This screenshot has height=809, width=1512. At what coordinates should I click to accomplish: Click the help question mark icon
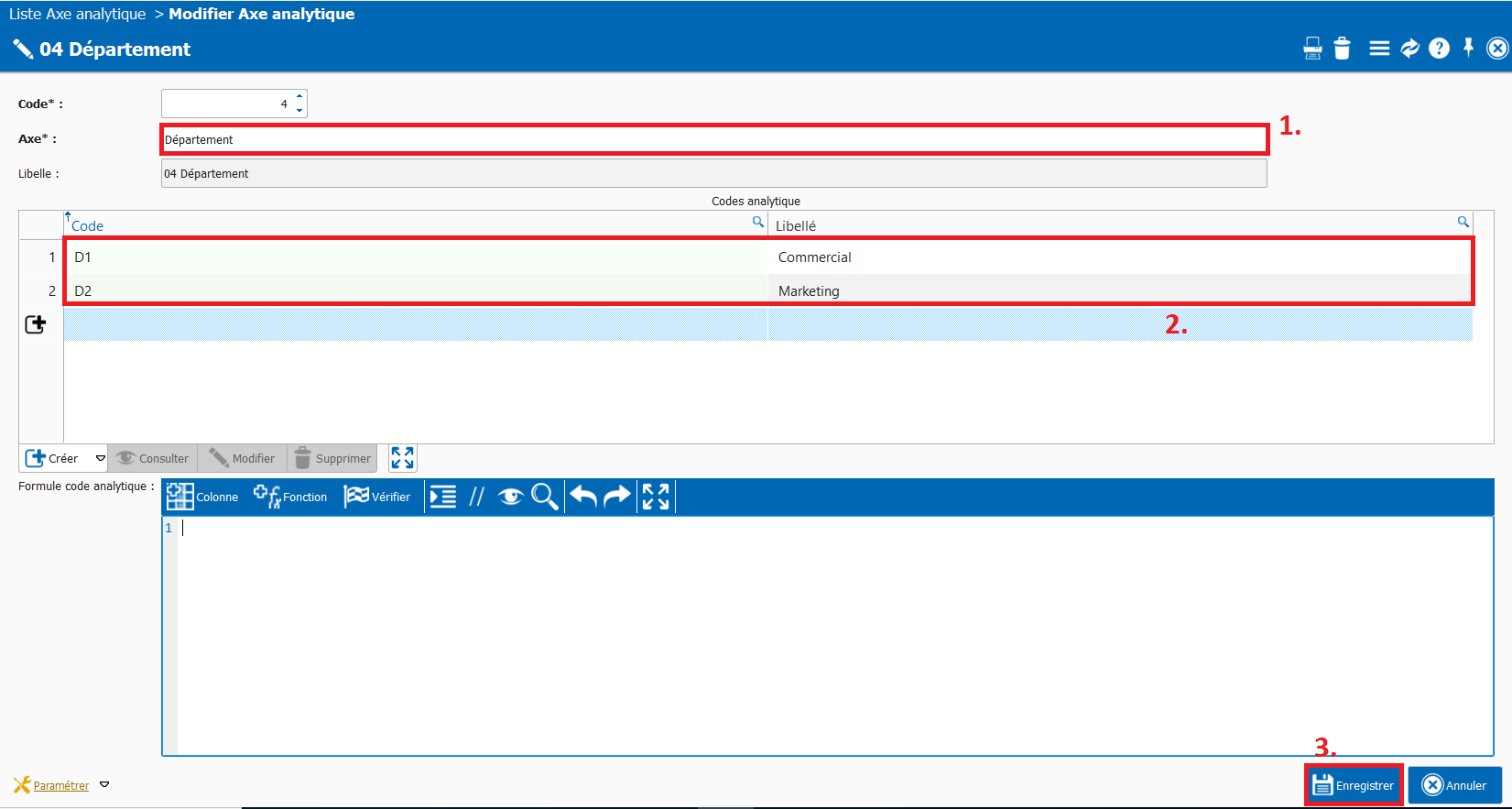pyautogui.click(x=1439, y=49)
